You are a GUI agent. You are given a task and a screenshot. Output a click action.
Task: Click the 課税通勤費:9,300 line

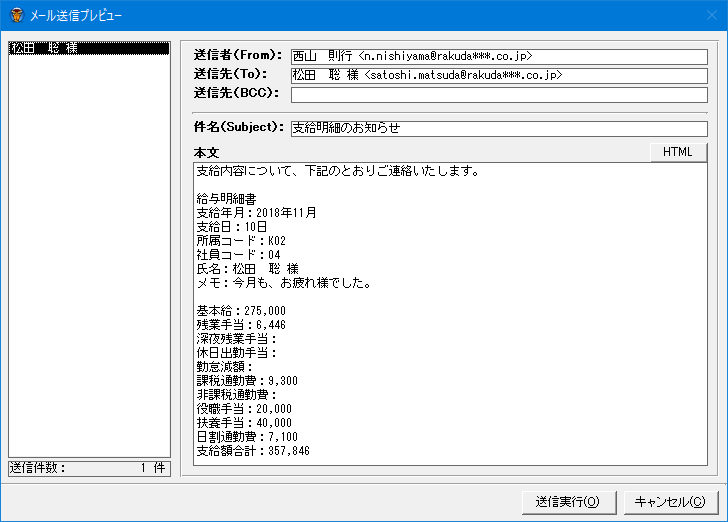click(247, 381)
